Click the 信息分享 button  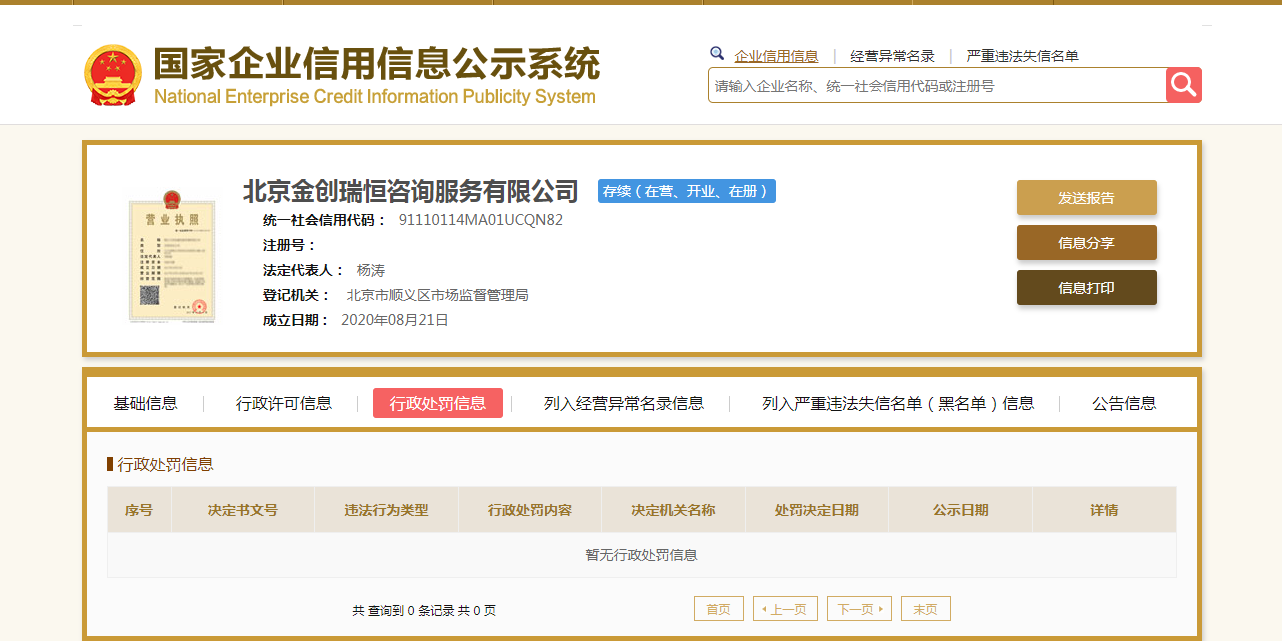tap(1087, 243)
